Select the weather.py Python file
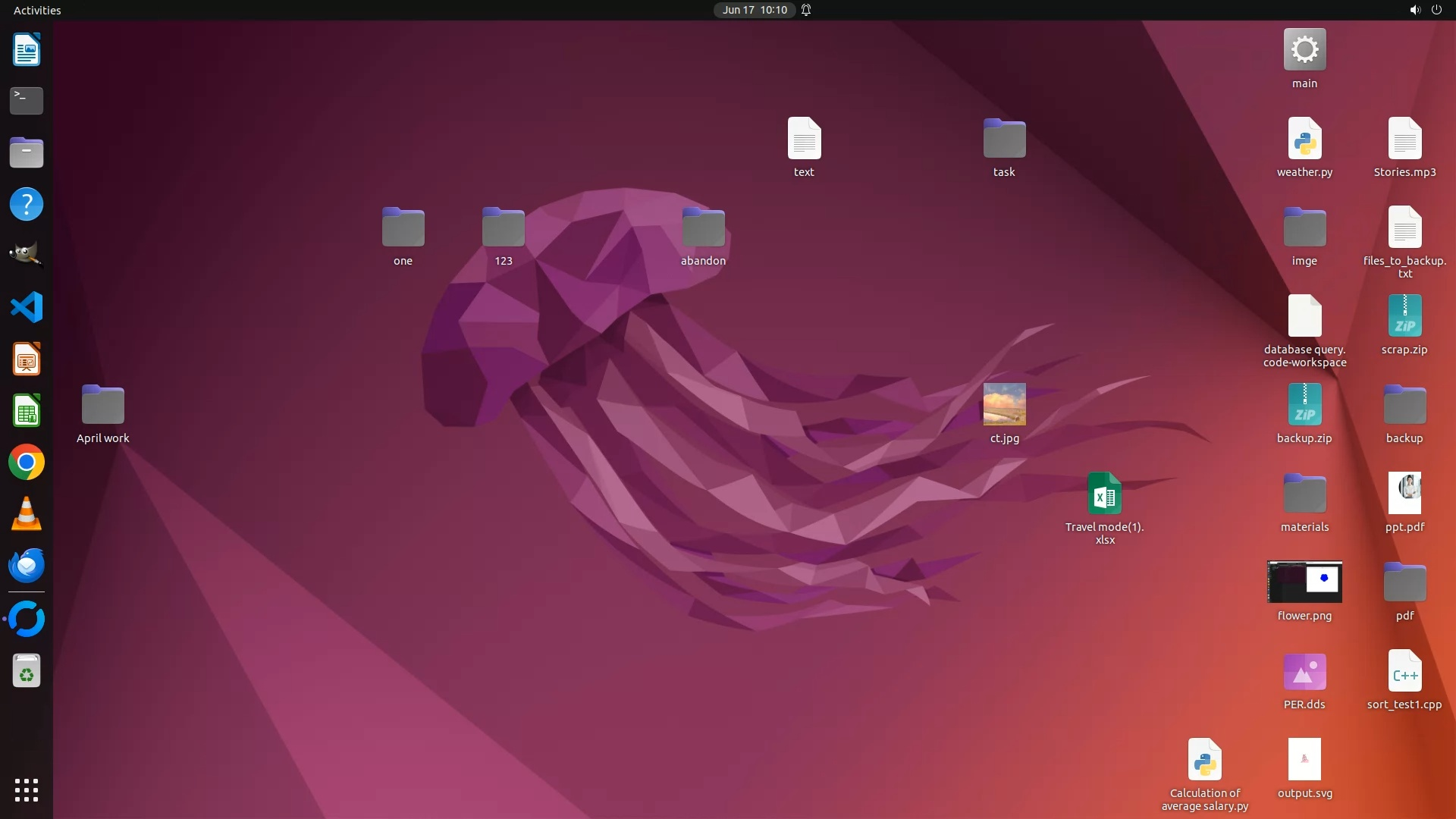This screenshot has height=819, width=1456. point(1304,140)
